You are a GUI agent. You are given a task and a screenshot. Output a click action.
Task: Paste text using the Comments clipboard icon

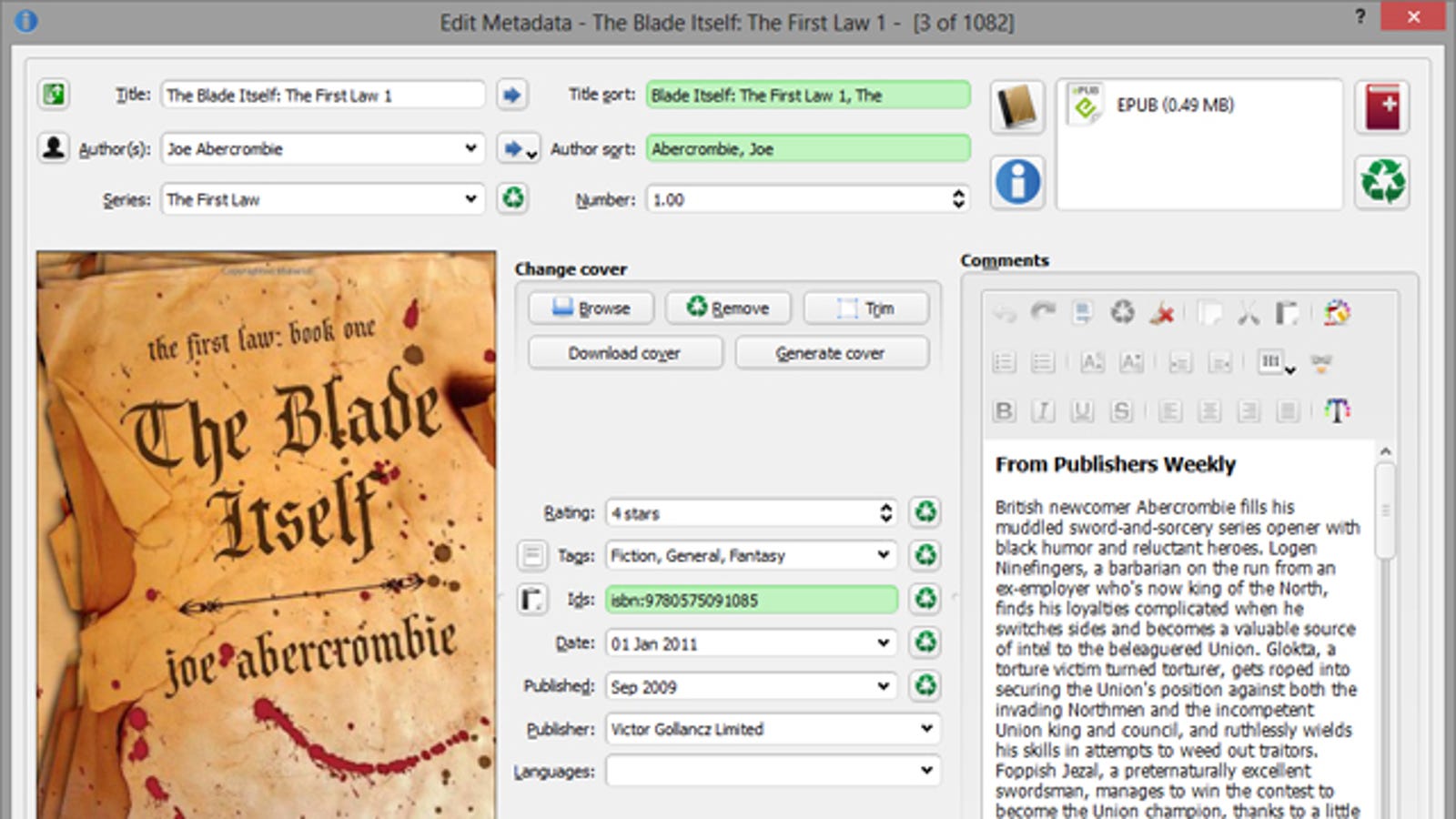click(x=1286, y=313)
